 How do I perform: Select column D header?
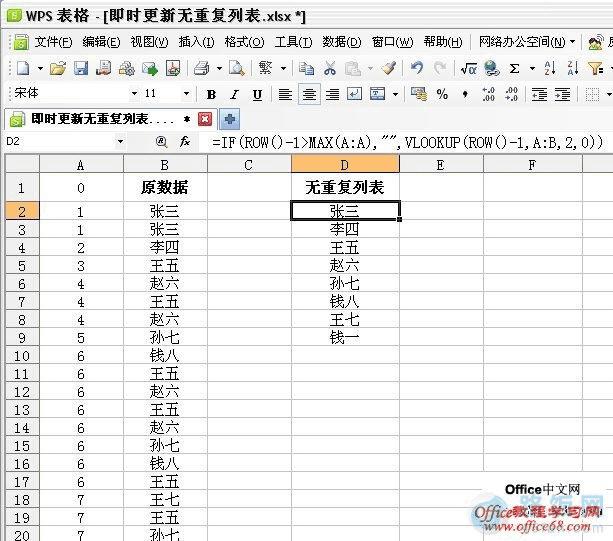(x=345, y=165)
